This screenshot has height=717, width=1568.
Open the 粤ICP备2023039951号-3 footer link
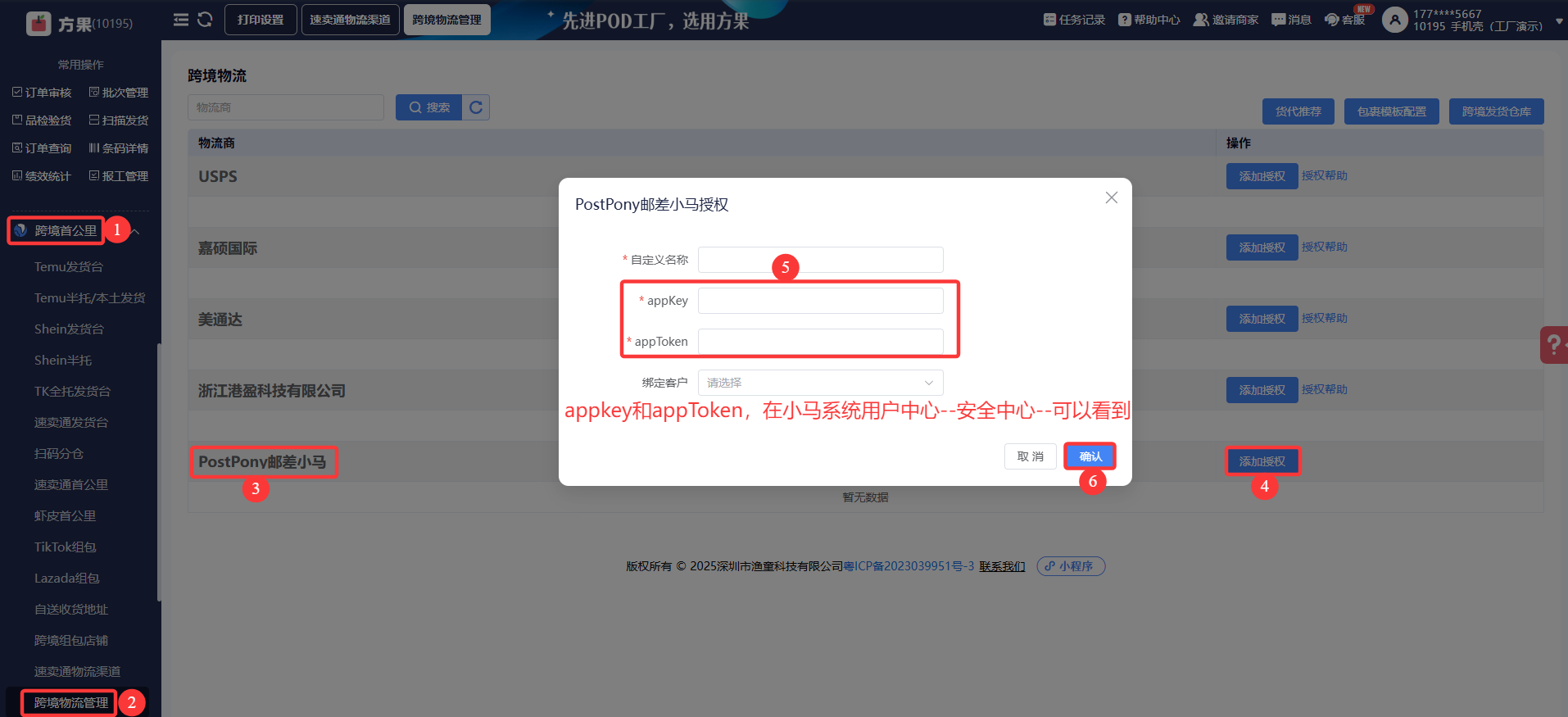coord(909,566)
